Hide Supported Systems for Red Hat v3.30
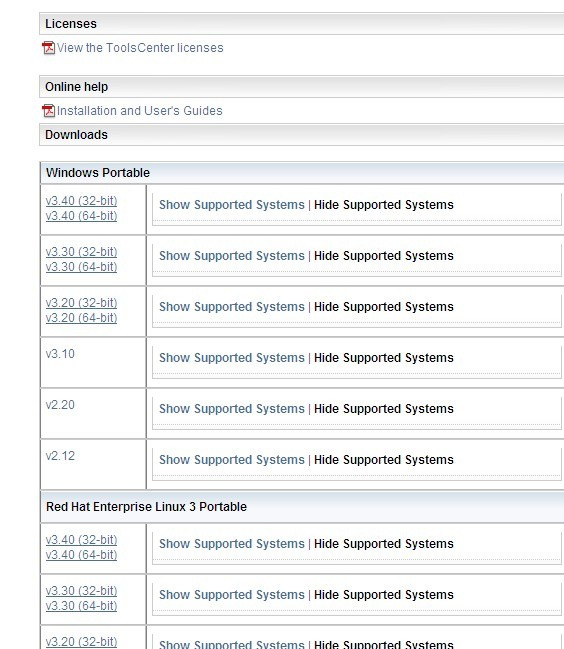Screen dimensions: 564x649 tap(384, 594)
